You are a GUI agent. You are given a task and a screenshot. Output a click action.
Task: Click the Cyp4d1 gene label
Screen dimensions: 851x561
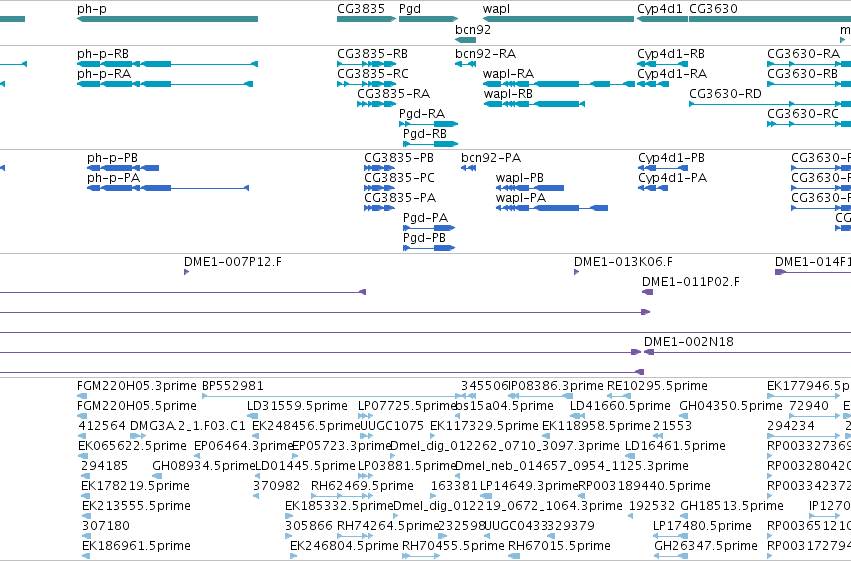tap(659, 9)
